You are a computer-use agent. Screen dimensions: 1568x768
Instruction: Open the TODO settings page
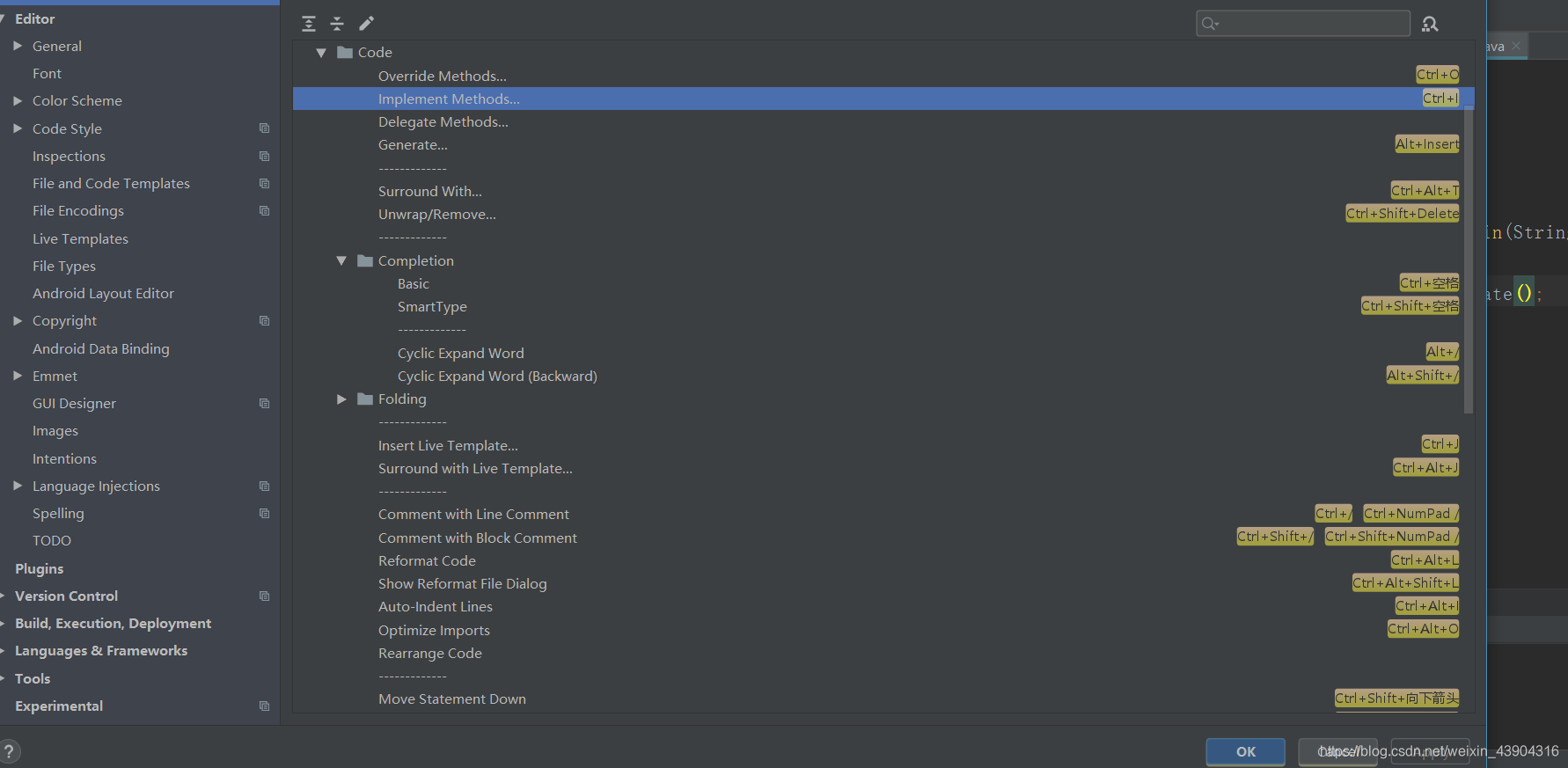click(52, 540)
